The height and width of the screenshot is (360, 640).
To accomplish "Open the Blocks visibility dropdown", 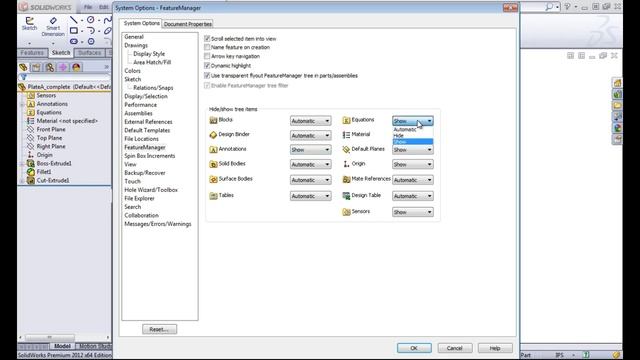I will point(311,121).
